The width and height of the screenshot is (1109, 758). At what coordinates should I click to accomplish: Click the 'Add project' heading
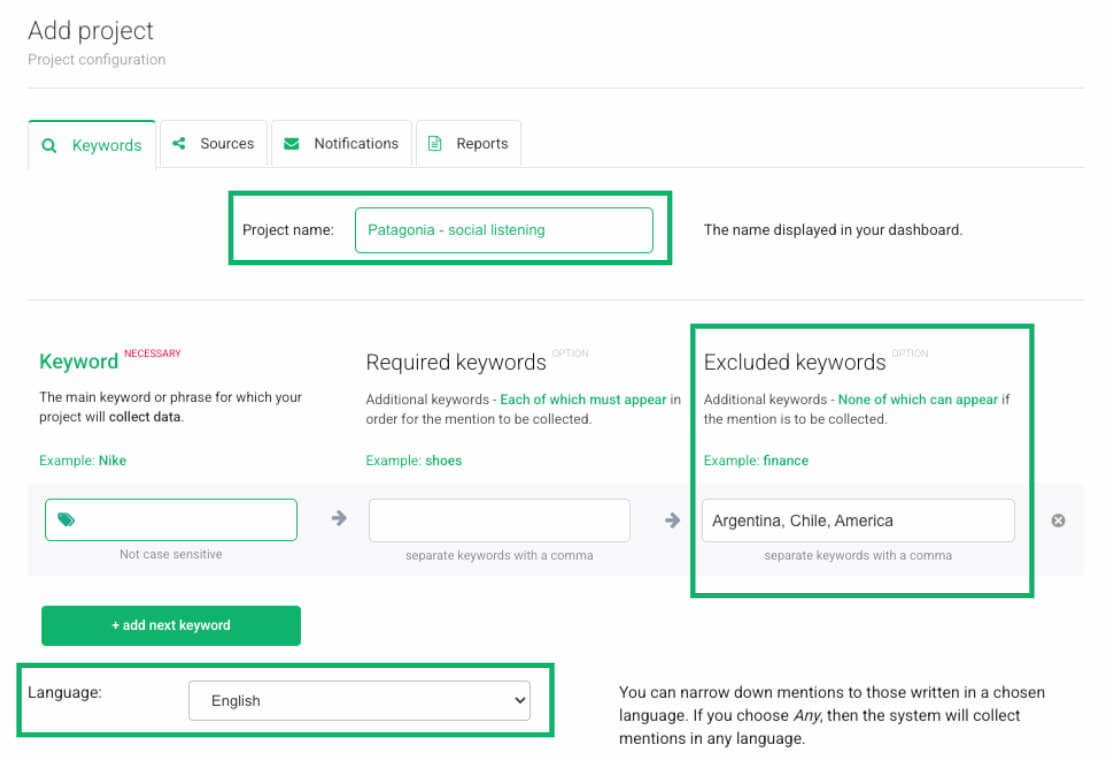[91, 30]
